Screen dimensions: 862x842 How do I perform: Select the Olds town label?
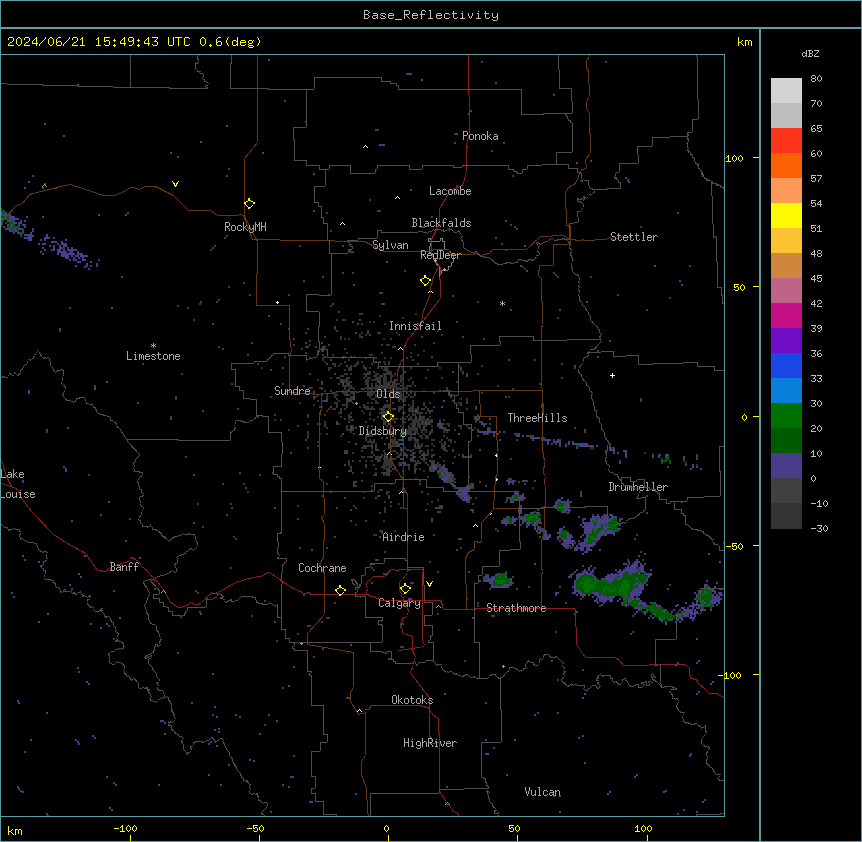click(388, 394)
